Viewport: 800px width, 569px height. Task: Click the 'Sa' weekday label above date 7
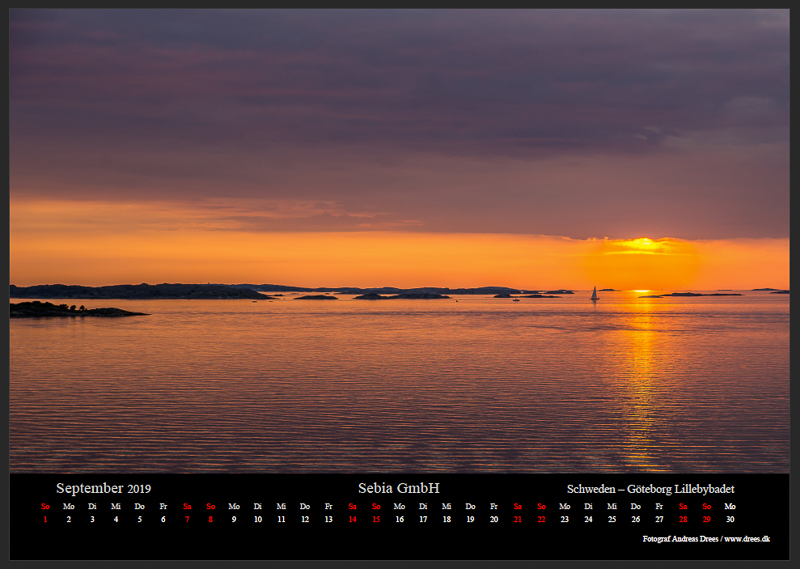(x=187, y=506)
